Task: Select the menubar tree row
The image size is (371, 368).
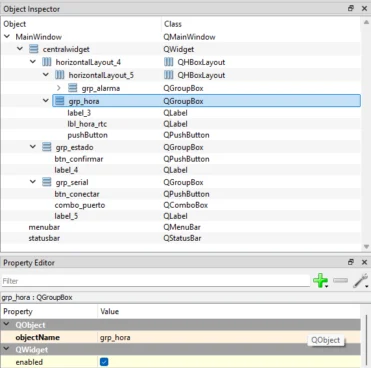Action: click(x=181, y=227)
